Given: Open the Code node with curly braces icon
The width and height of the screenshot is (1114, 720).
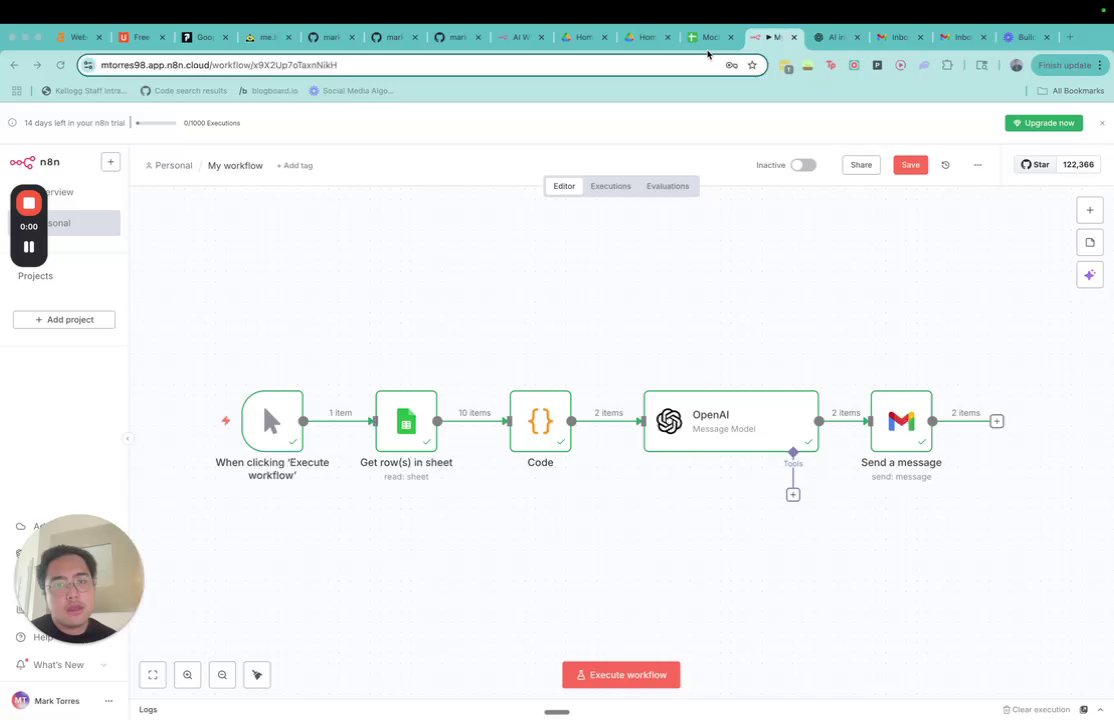Looking at the screenshot, I should (540, 421).
